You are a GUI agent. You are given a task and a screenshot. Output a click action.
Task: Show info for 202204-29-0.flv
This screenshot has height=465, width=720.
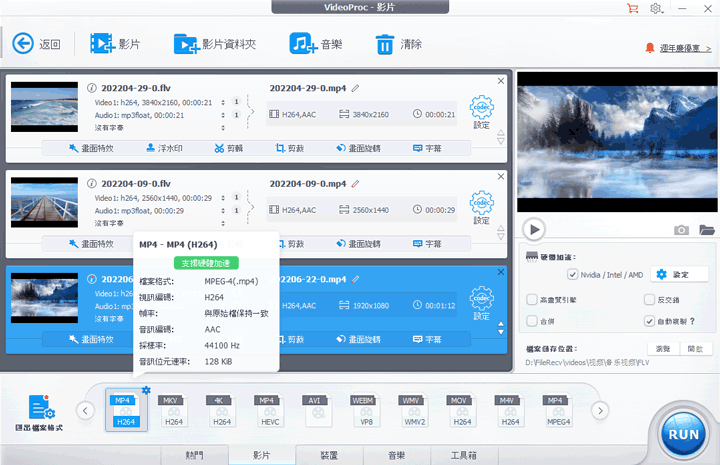click(92, 88)
